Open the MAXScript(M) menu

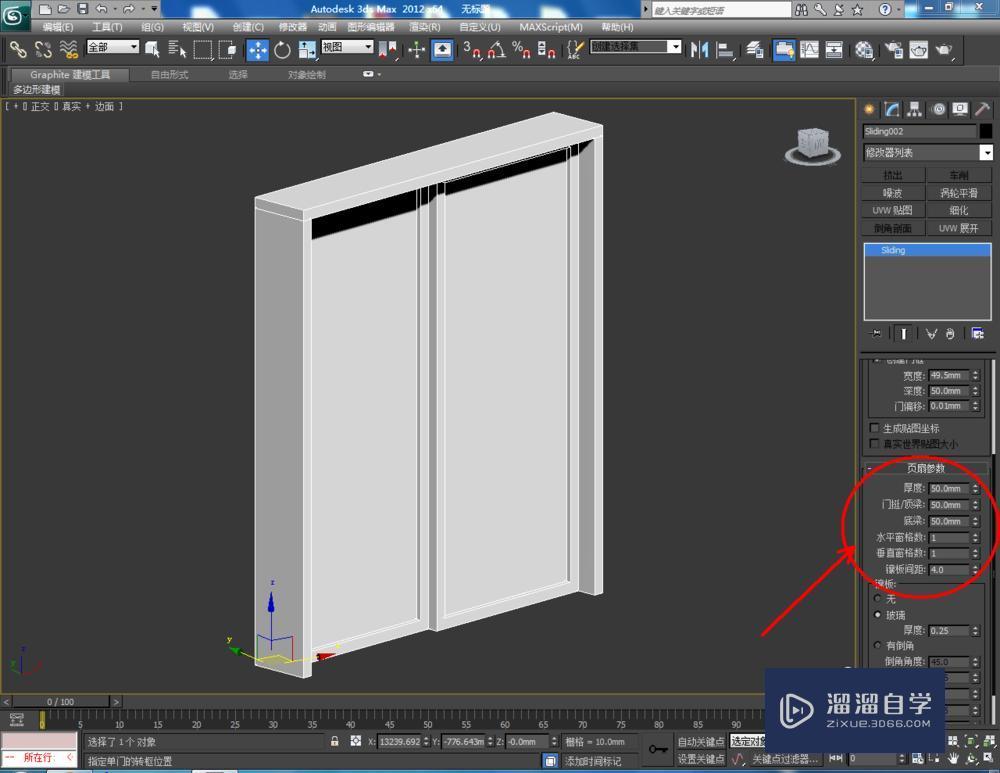(x=551, y=27)
